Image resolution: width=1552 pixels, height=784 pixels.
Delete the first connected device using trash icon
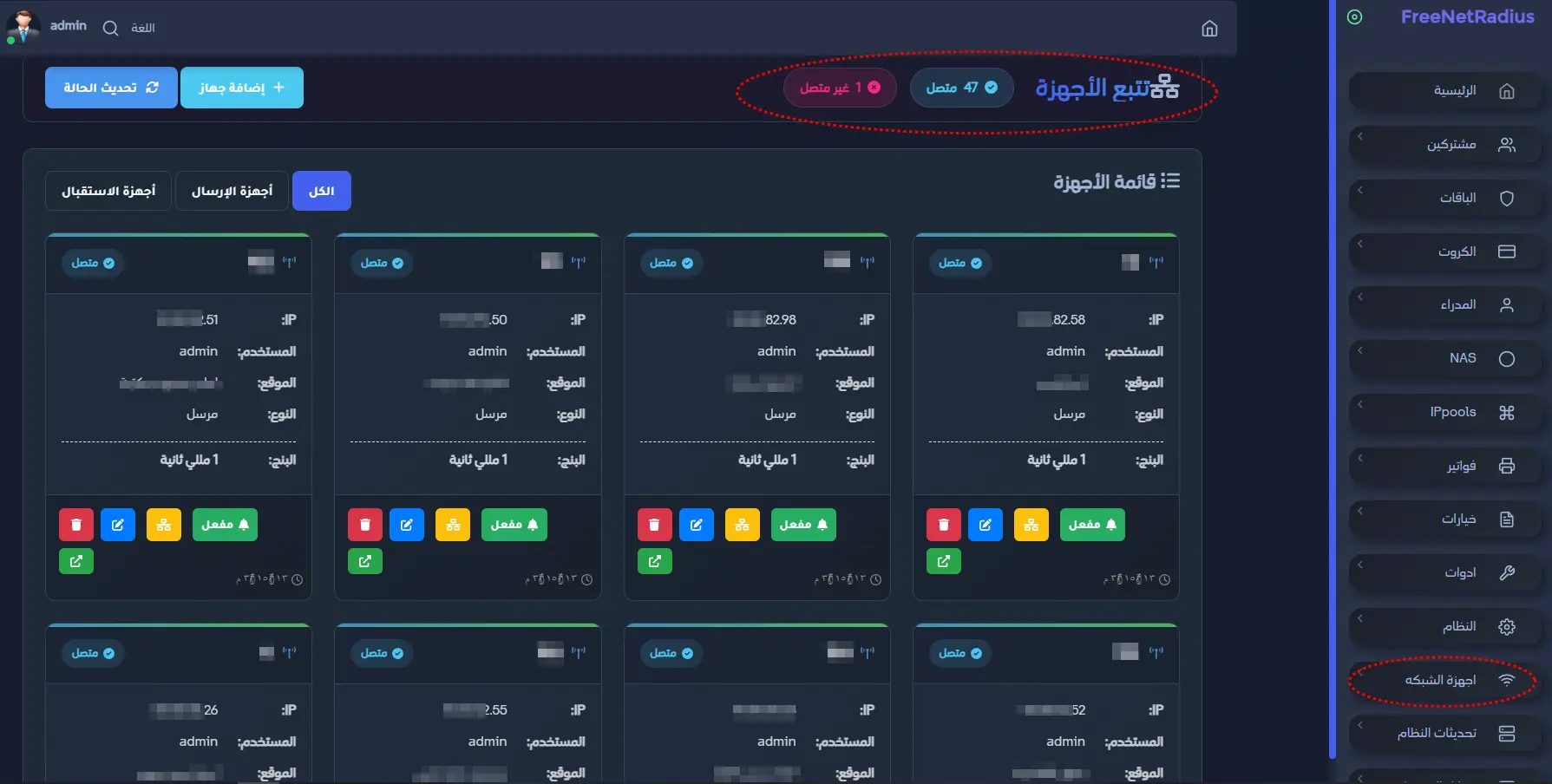click(76, 524)
